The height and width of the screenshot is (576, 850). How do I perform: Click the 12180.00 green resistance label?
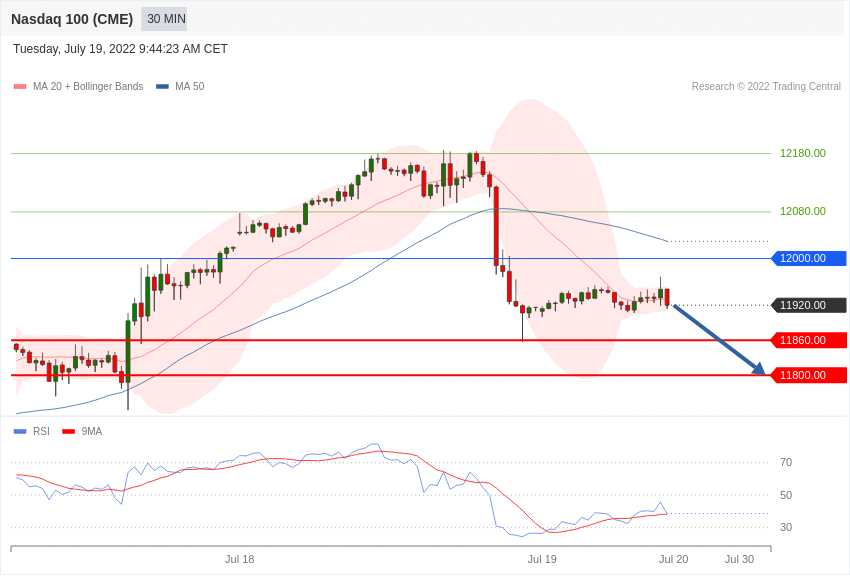803,153
